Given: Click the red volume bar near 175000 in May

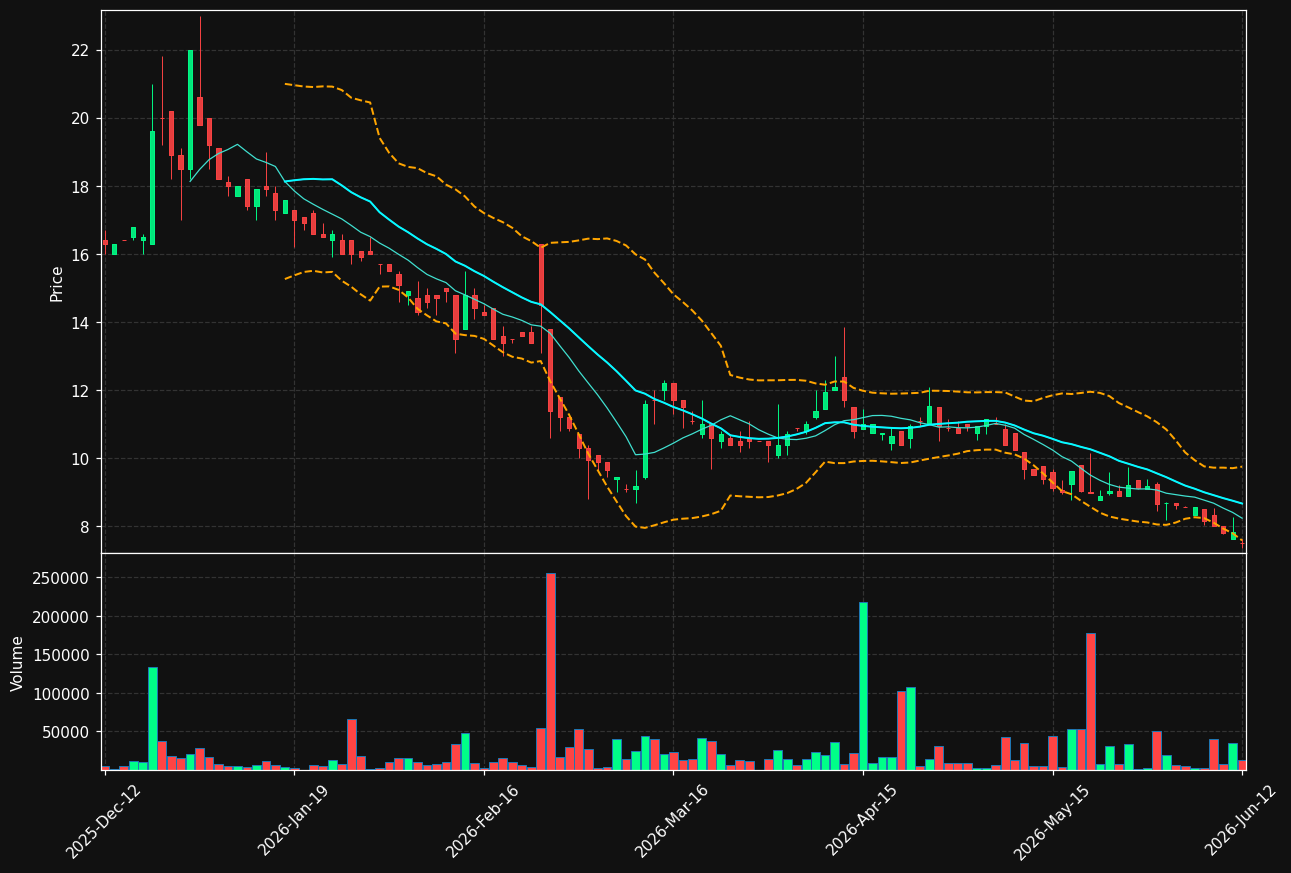Looking at the screenshot, I should (x=1090, y=701).
